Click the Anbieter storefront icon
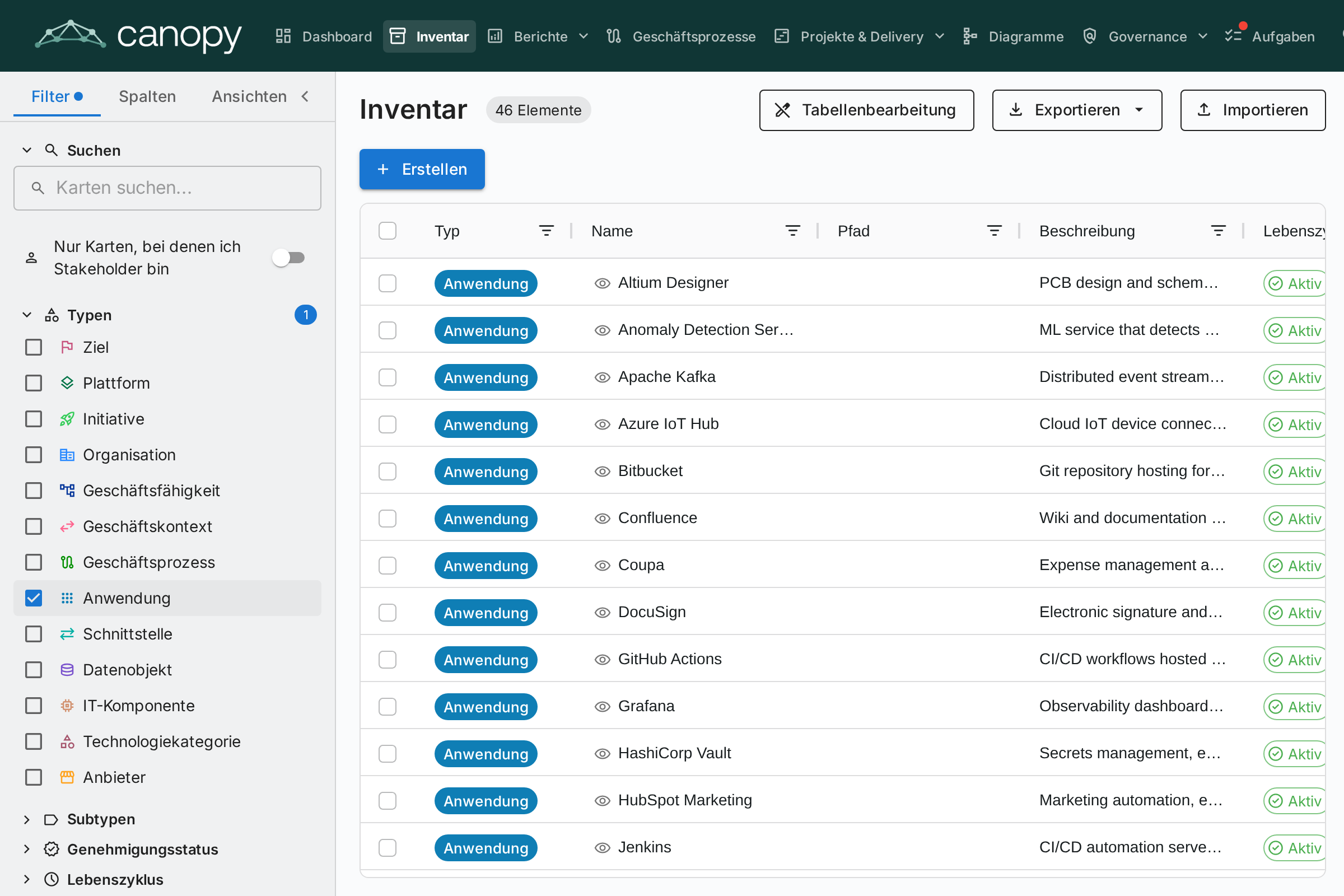The image size is (1344, 896). click(x=67, y=777)
